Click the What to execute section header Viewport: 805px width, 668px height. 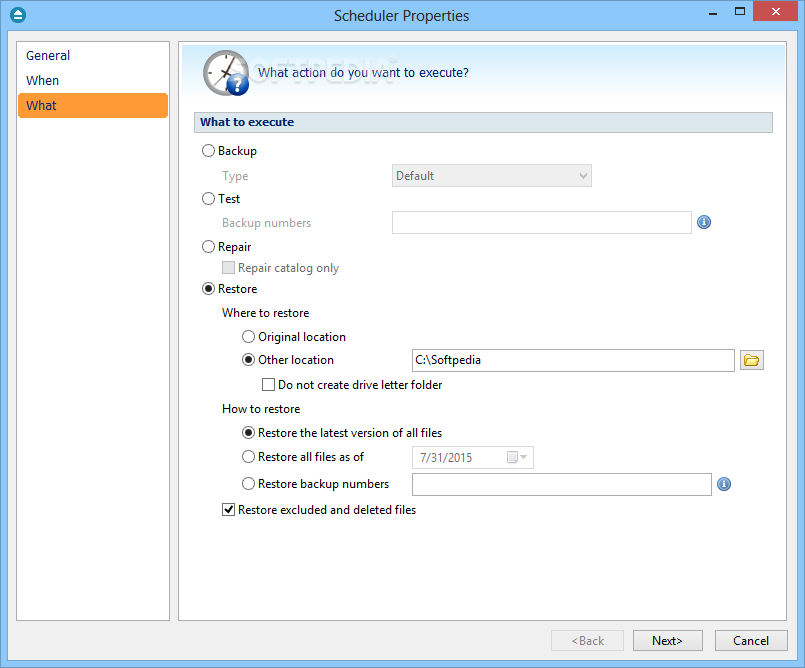[x=483, y=122]
